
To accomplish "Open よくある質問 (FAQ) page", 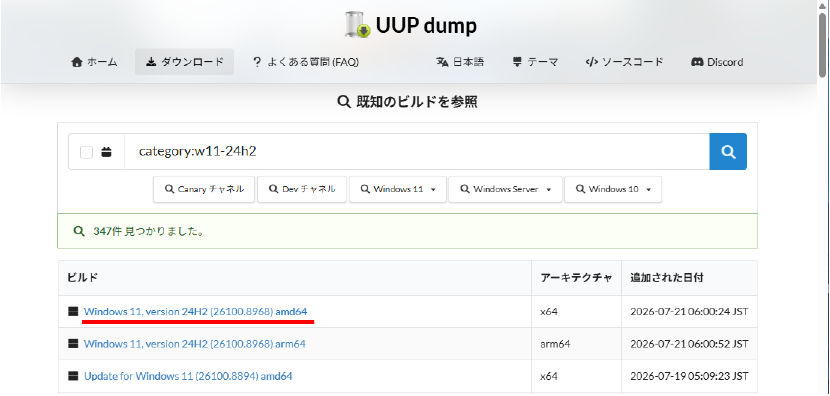I will point(306,62).
